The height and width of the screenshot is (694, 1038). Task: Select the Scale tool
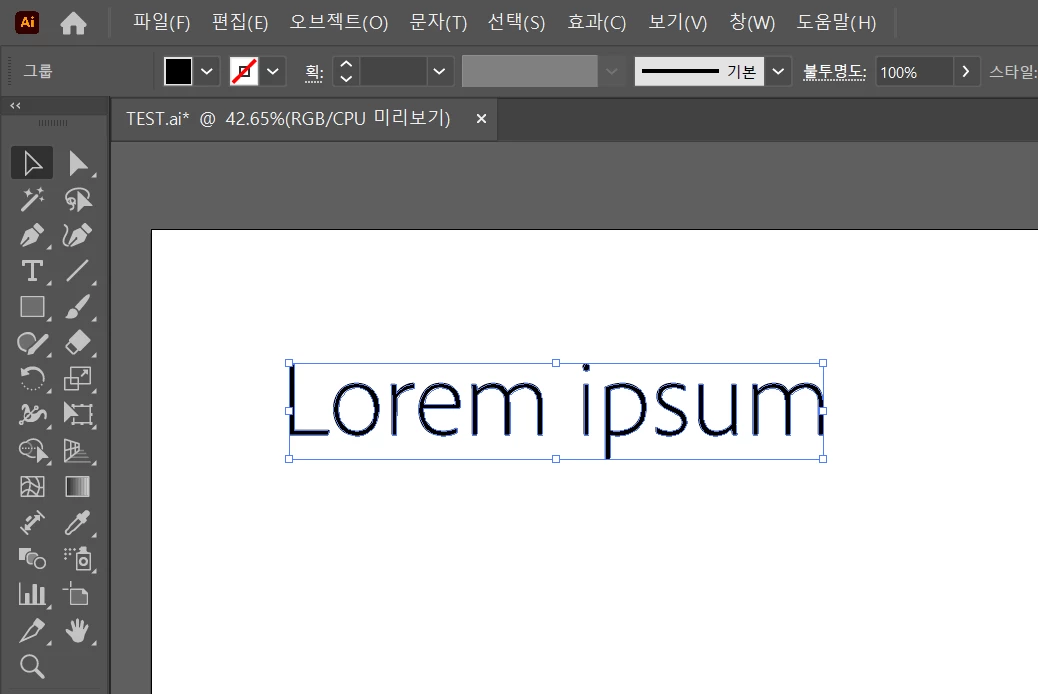(77, 378)
